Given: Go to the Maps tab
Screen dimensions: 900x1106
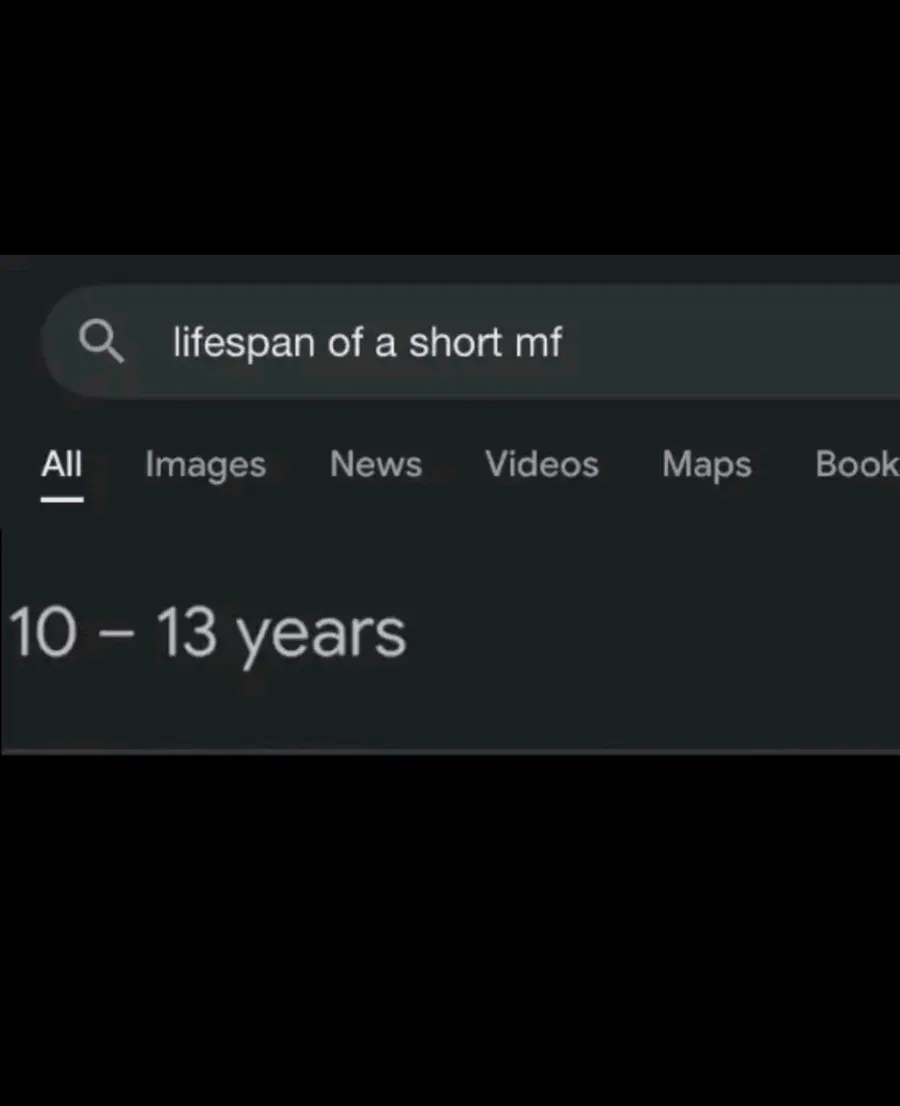Looking at the screenshot, I should coord(706,465).
